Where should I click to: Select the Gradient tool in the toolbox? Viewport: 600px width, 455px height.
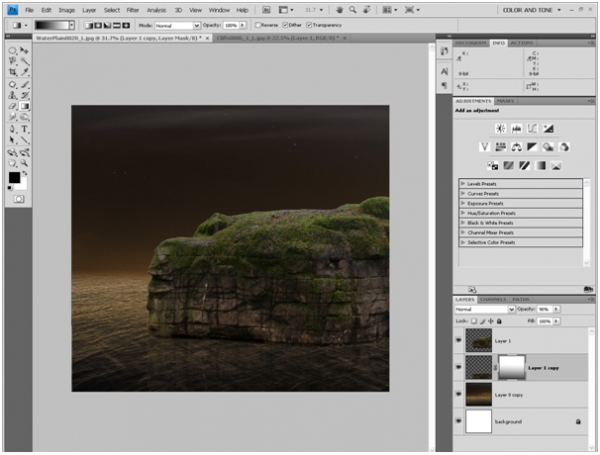point(25,106)
